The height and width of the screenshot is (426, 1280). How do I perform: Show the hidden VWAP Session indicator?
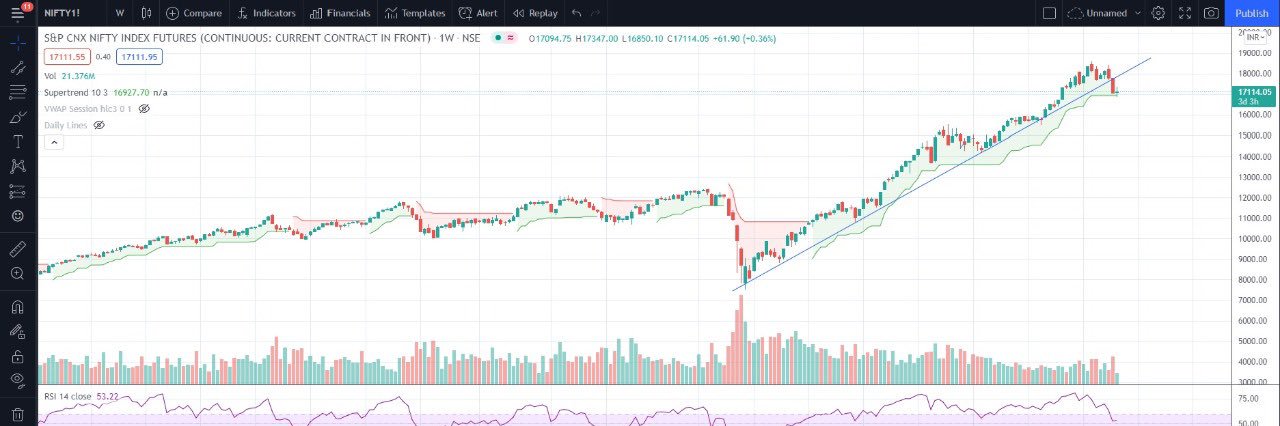point(144,108)
